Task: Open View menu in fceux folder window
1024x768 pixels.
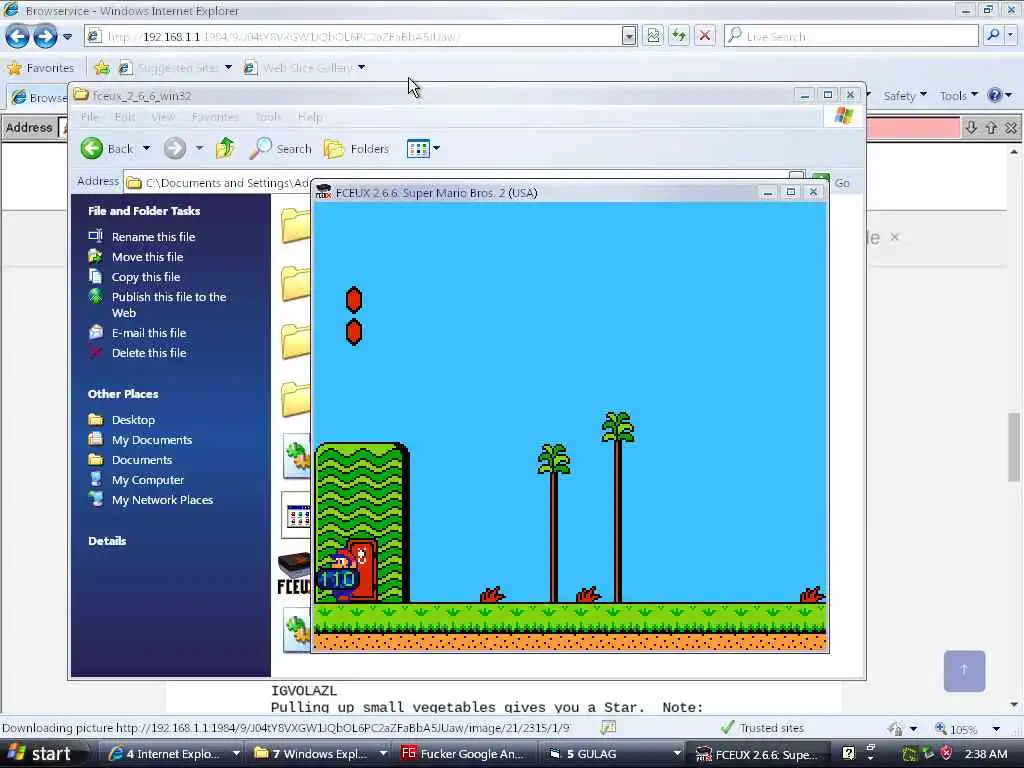Action: click(x=163, y=117)
